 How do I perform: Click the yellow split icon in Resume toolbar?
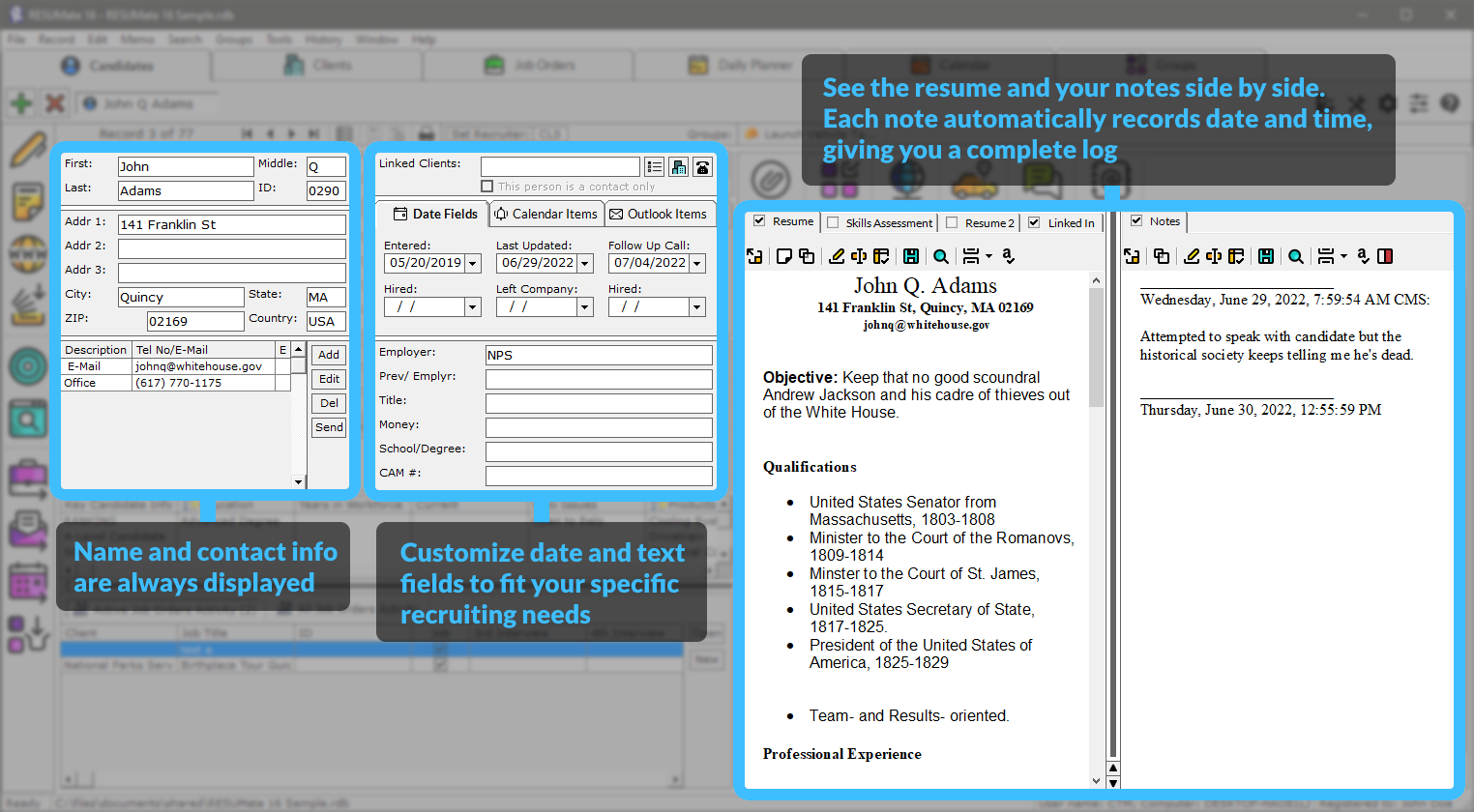point(859,256)
